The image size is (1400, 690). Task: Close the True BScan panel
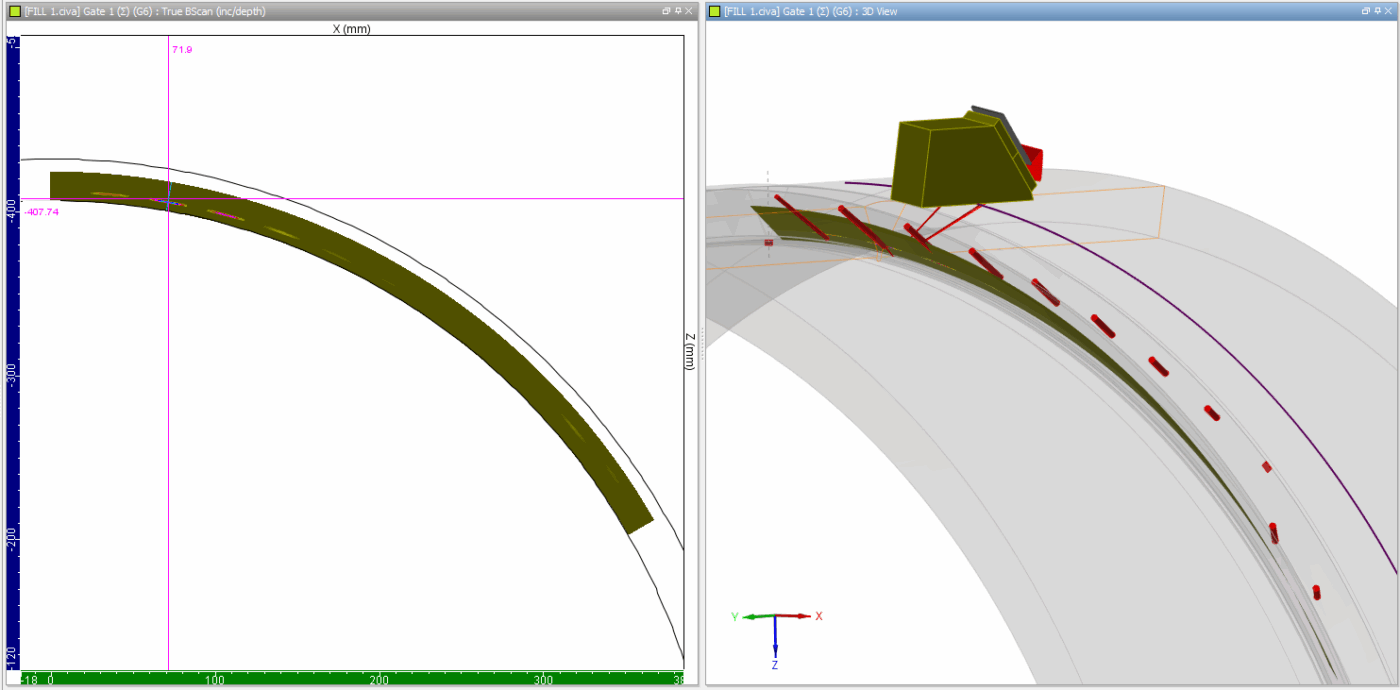click(689, 10)
